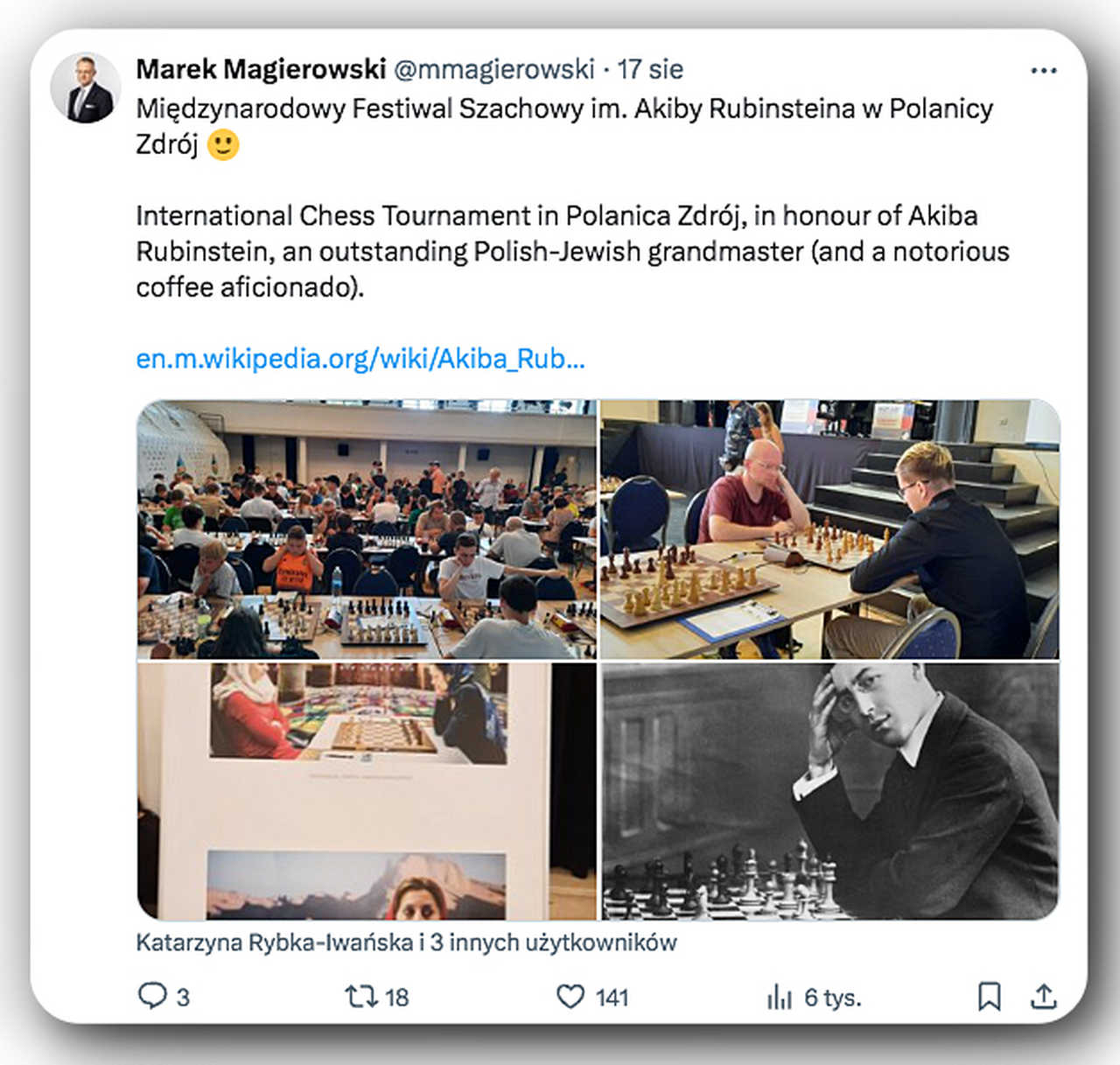Open black-and-white chess player portrait
1120x1065 pixels.
pyautogui.click(x=829, y=791)
